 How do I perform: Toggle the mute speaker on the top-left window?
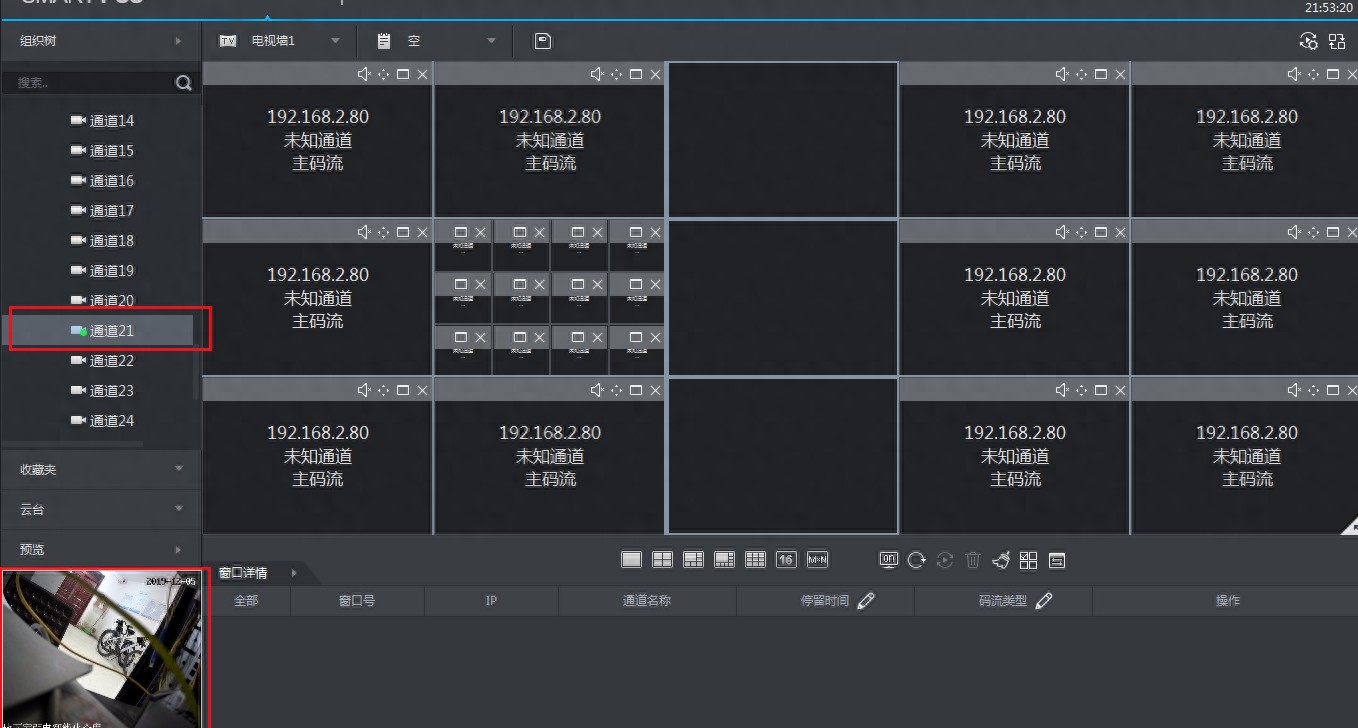(364, 74)
